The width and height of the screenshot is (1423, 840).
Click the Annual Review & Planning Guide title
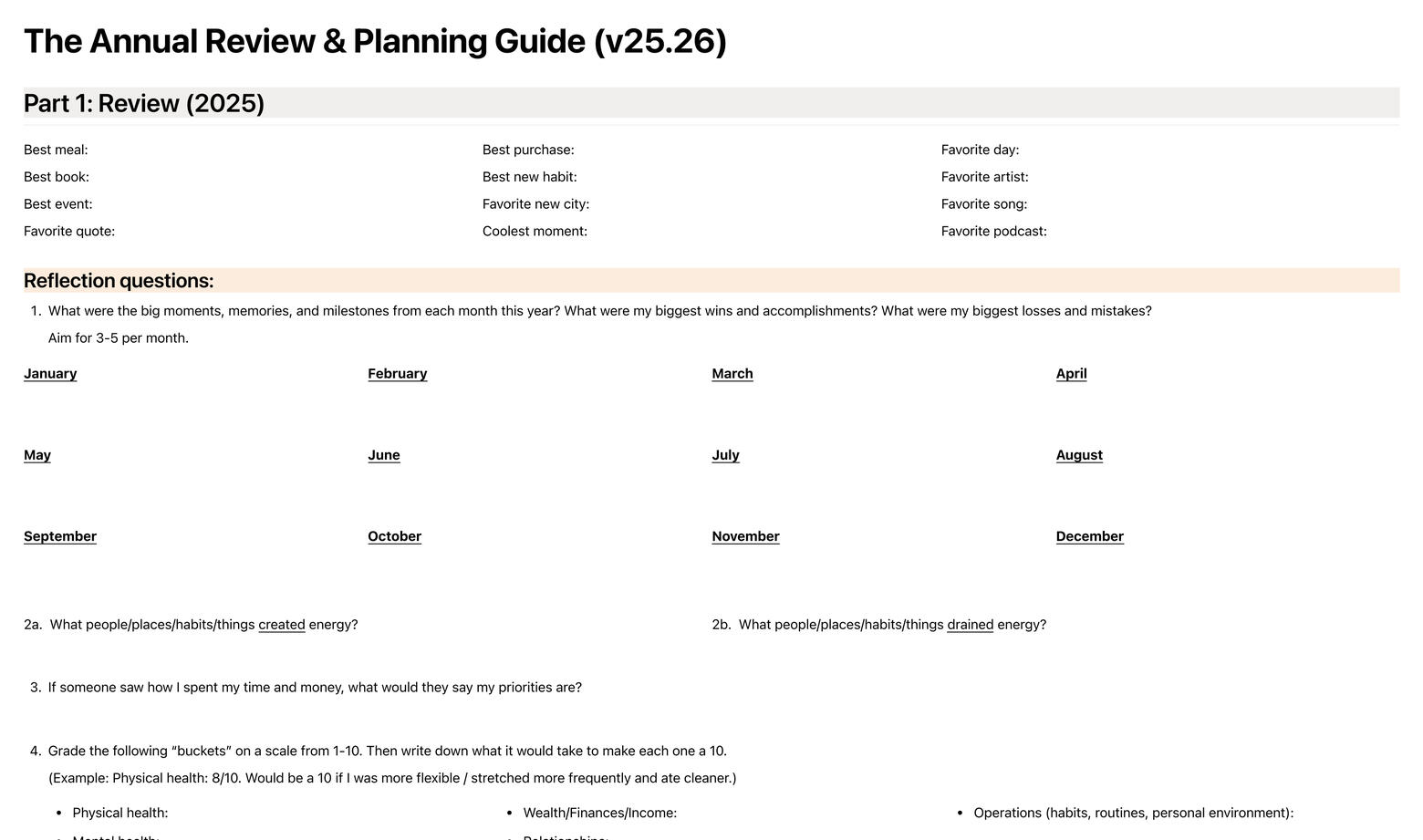point(375,42)
